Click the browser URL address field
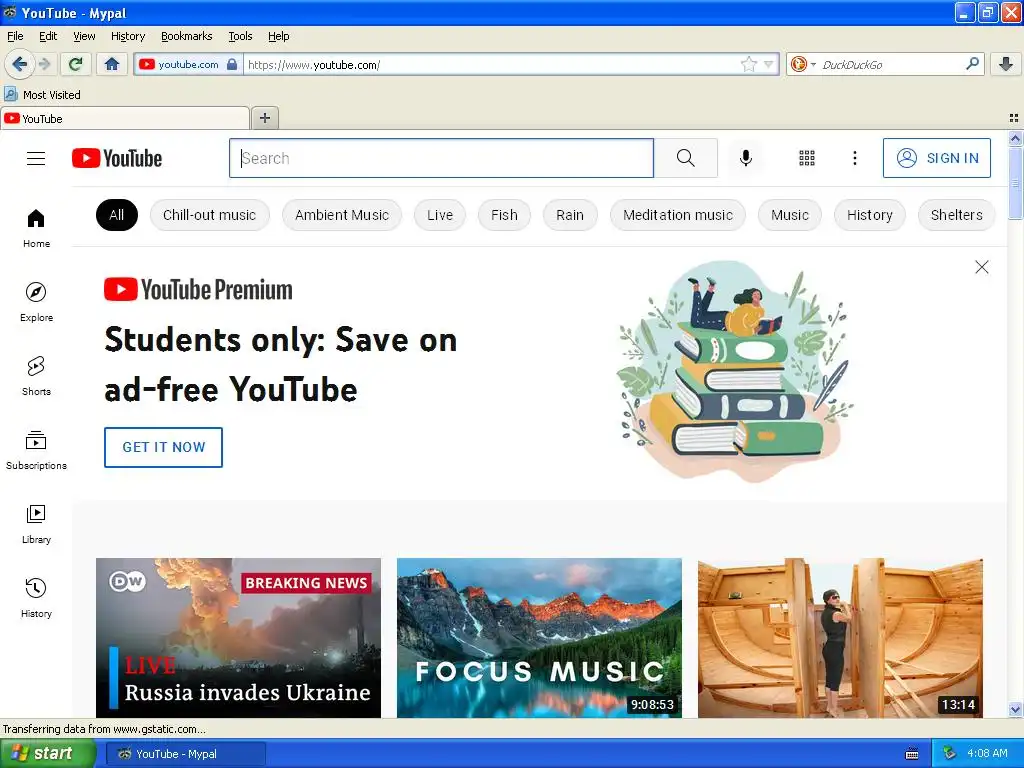The height and width of the screenshot is (768, 1024). (491, 64)
